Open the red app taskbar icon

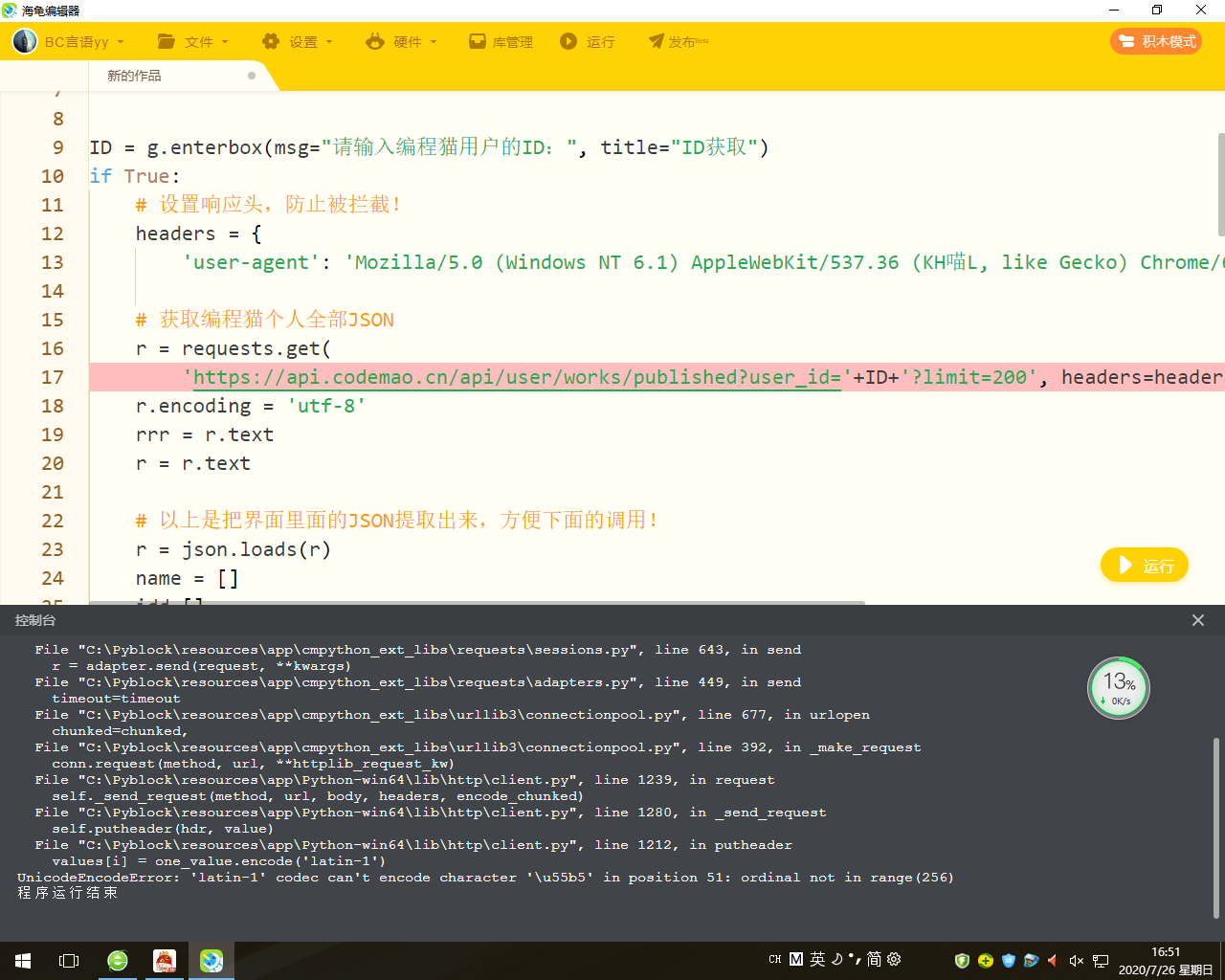(165, 960)
